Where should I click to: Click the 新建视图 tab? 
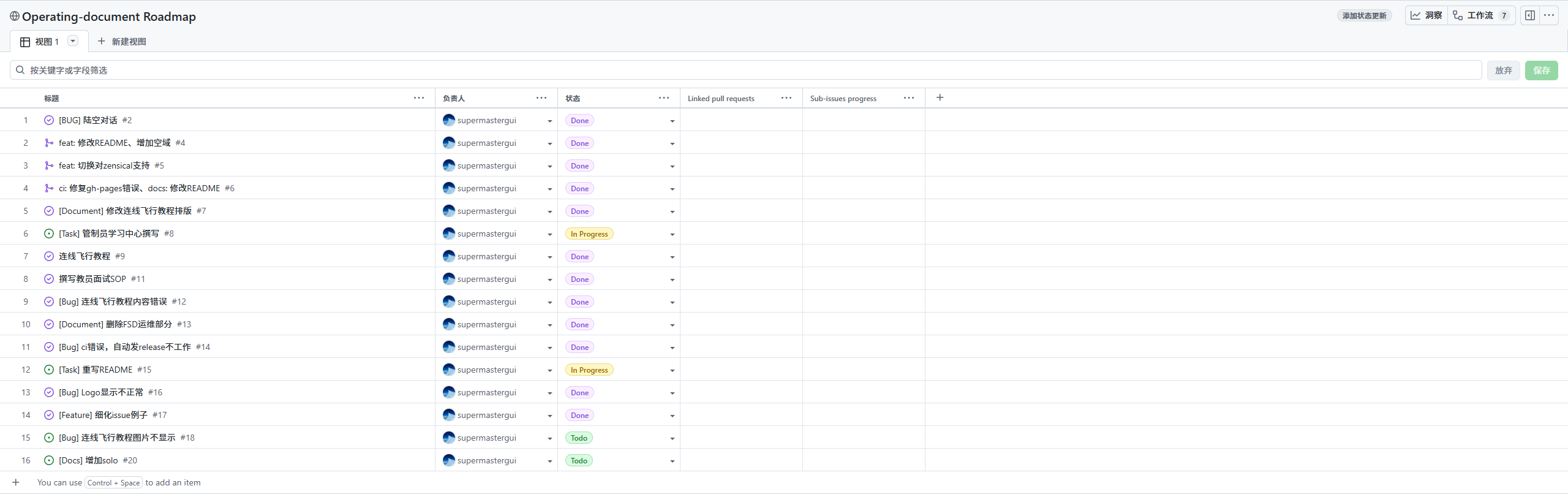point(122,42)
